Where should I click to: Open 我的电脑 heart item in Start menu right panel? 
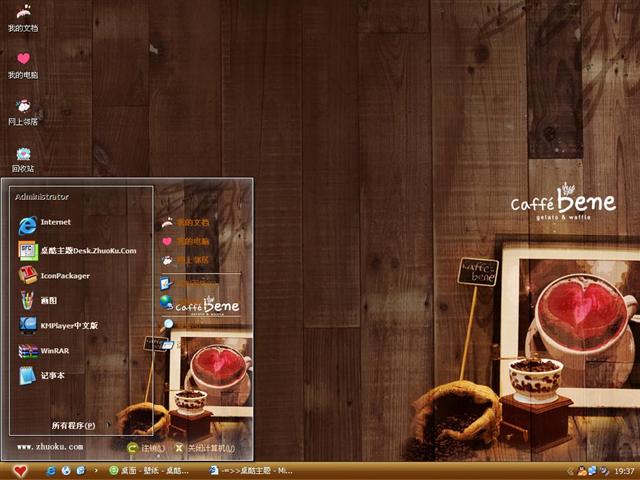(186, 241)
